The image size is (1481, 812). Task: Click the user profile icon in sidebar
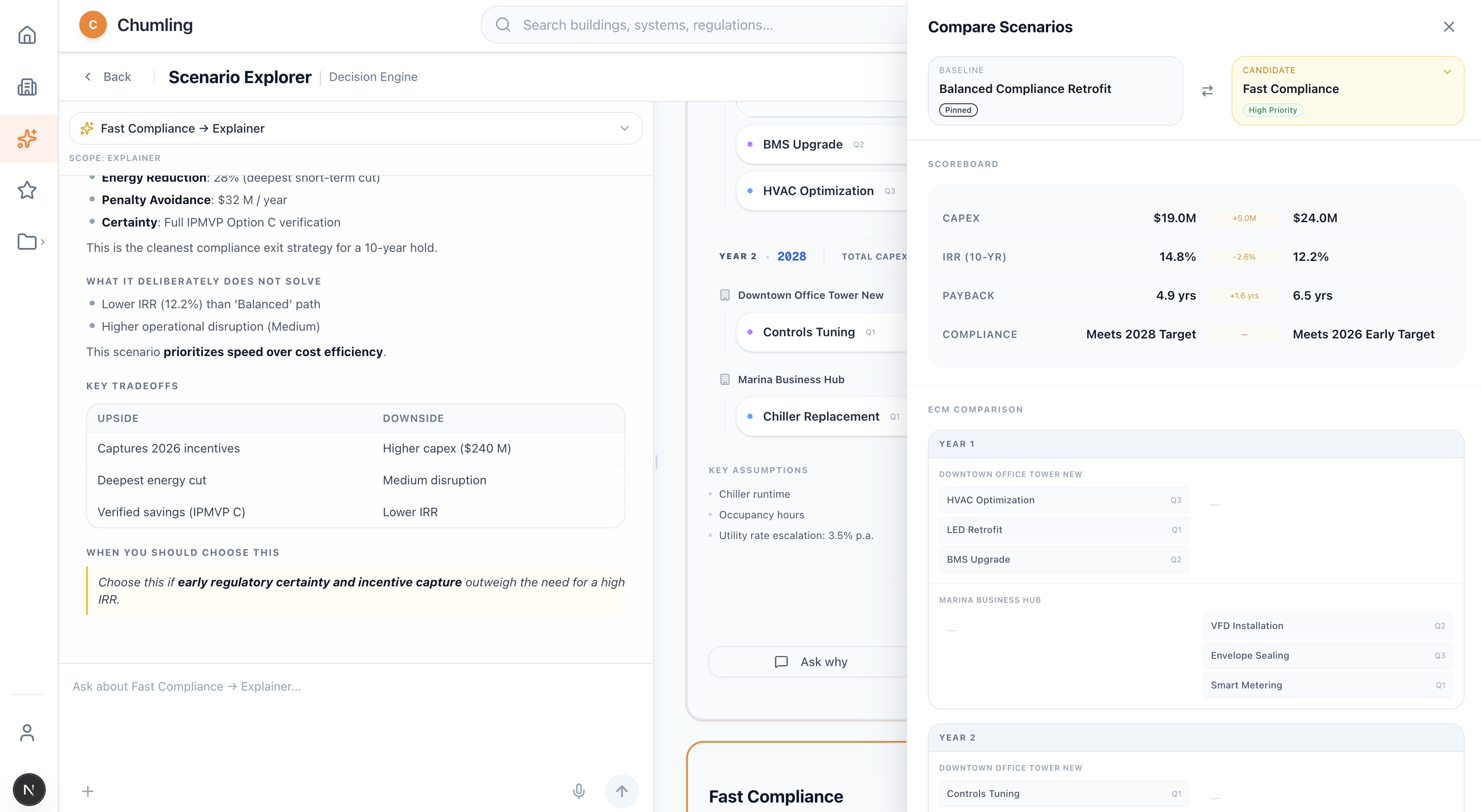click(x=27, y=733)
